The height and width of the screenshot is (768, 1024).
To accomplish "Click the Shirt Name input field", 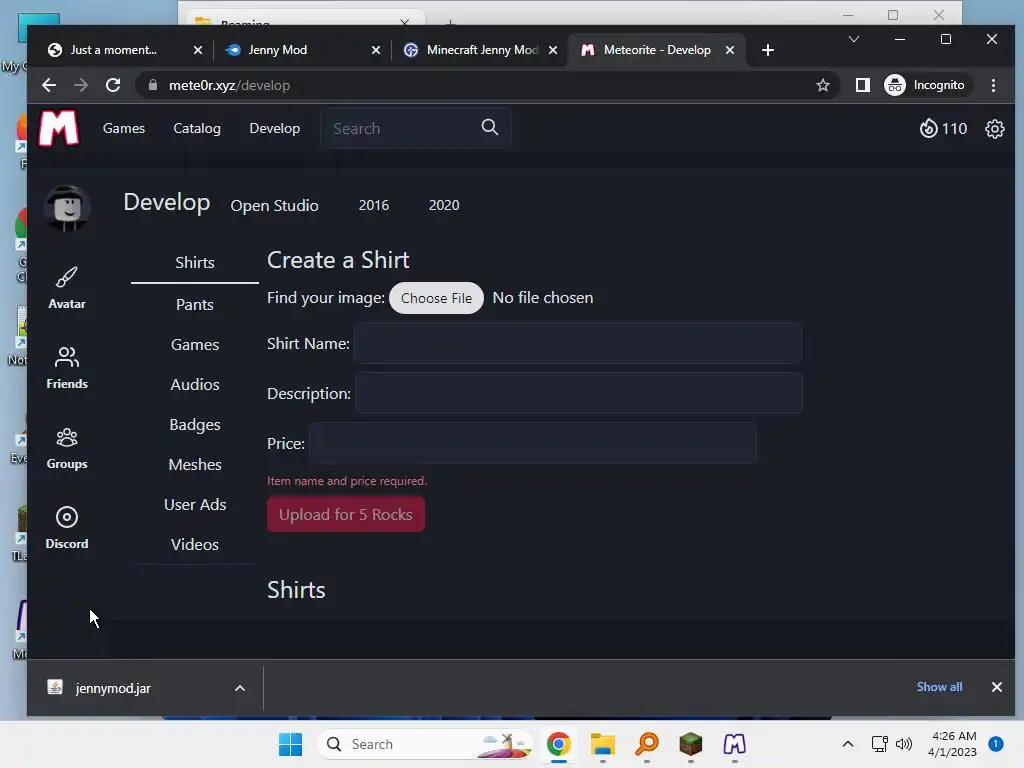I will (x=577, y=343).
